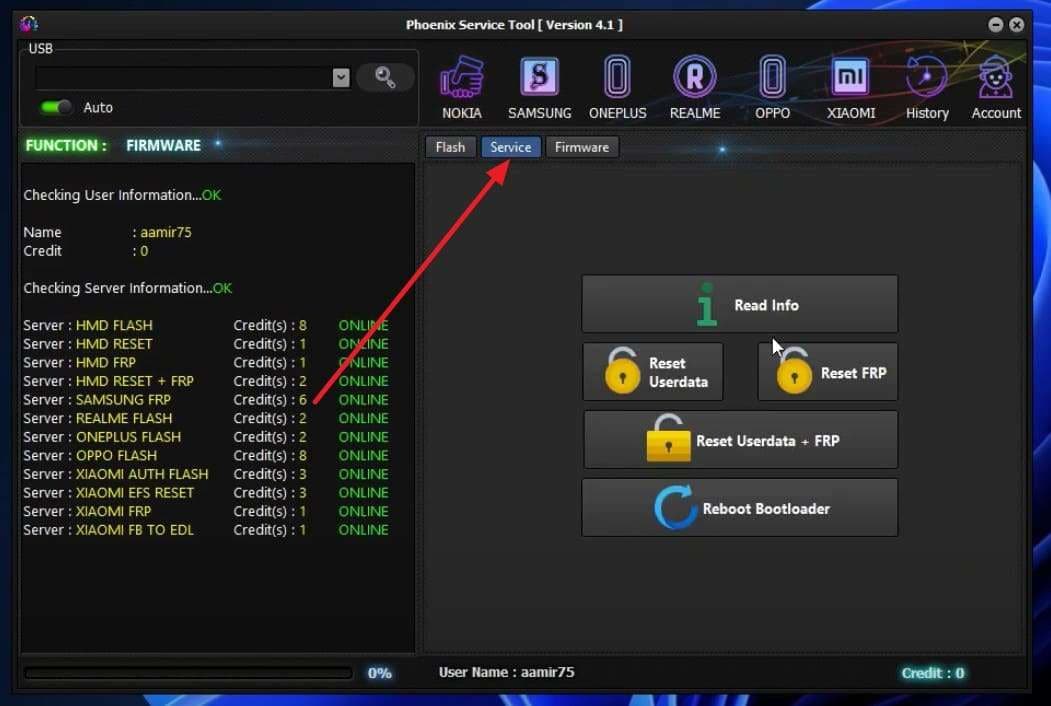Open the REALME brand module

[x=695, y=88]
